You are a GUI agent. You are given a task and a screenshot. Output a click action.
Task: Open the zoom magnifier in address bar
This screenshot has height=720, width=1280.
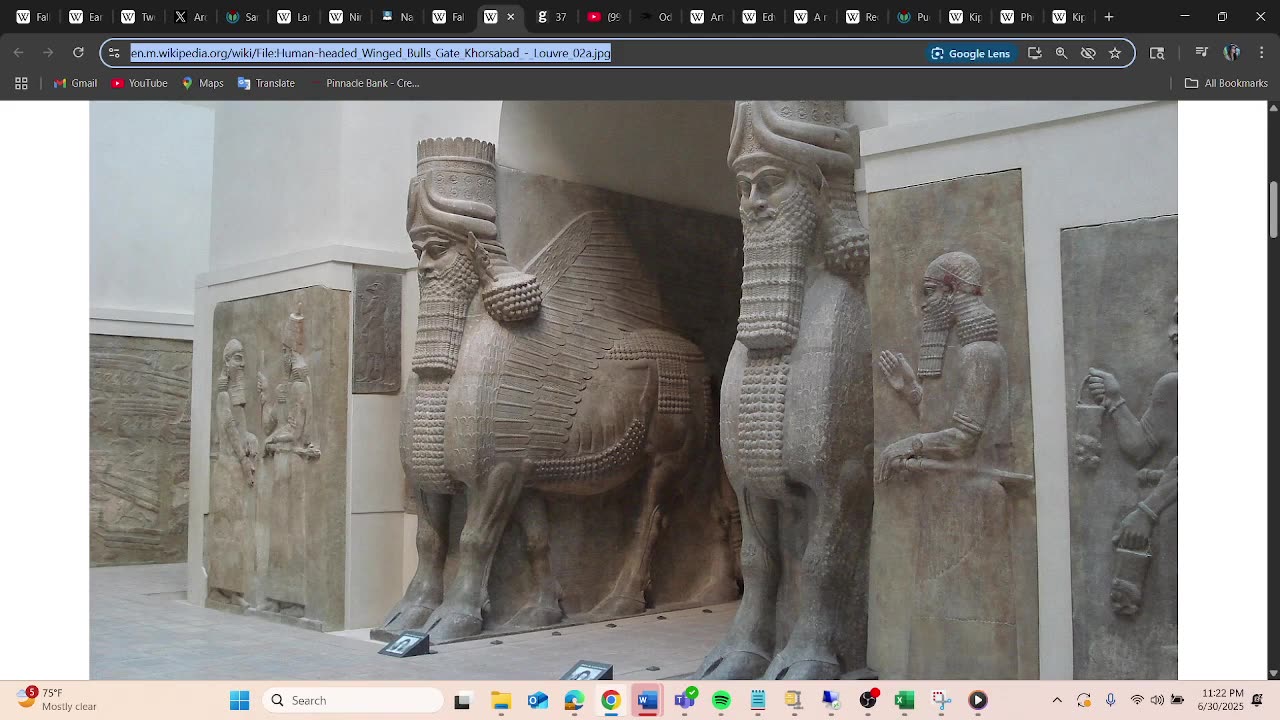1062,53
